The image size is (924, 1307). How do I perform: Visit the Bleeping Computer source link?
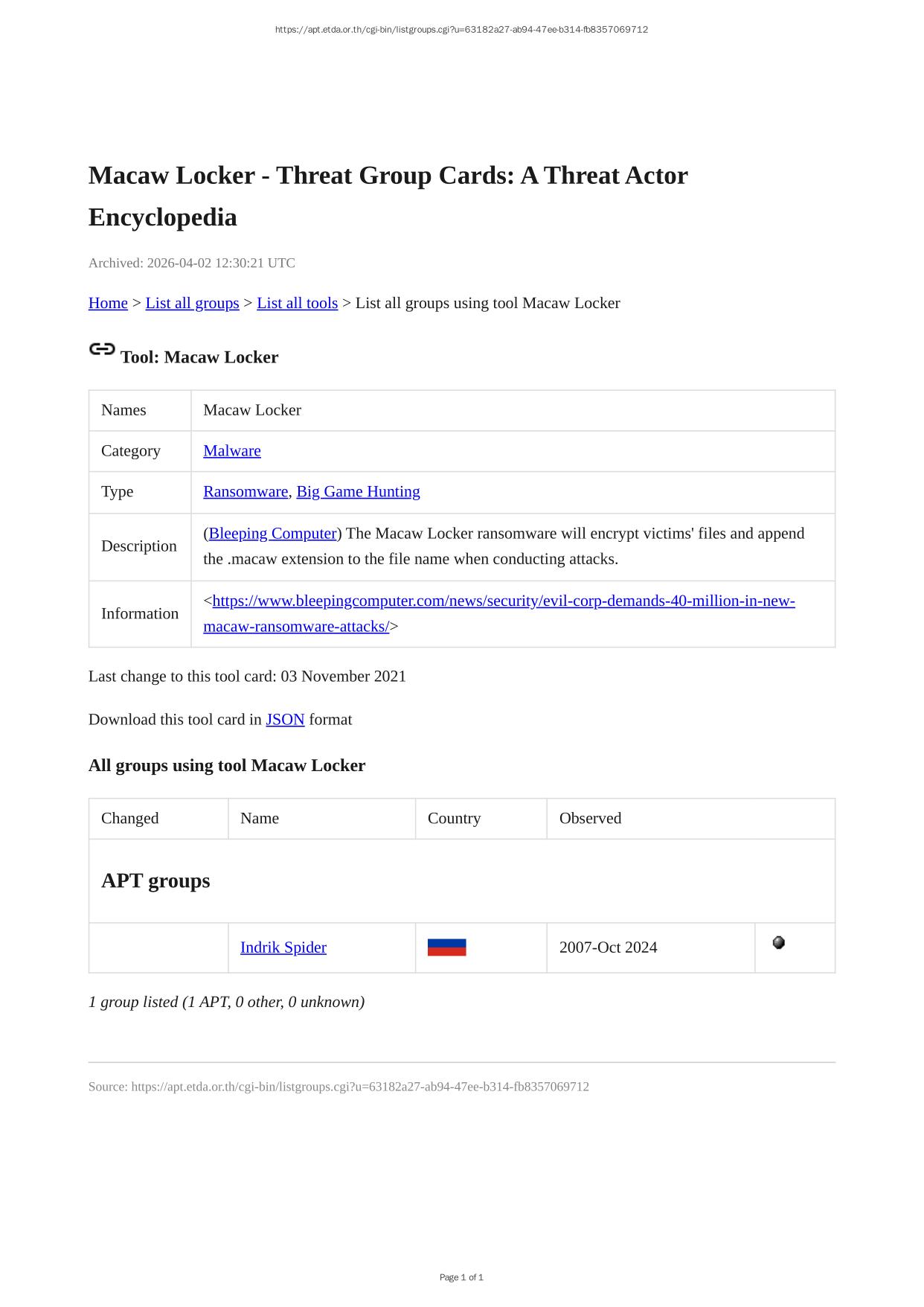tap(272, 534)
